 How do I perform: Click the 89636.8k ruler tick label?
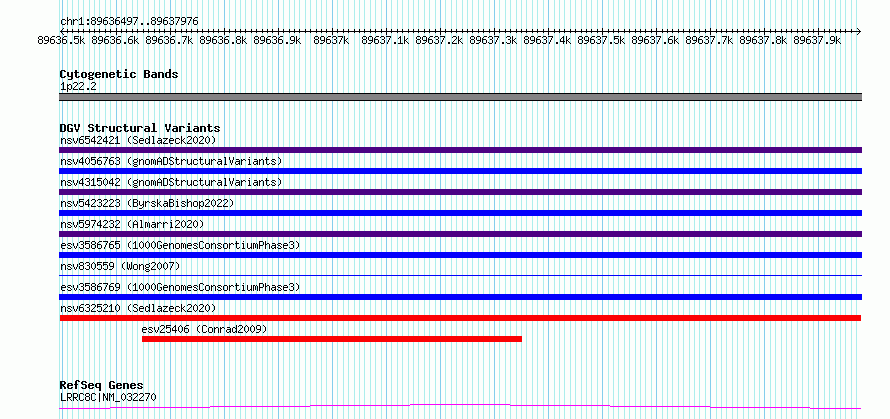(223, 40)
